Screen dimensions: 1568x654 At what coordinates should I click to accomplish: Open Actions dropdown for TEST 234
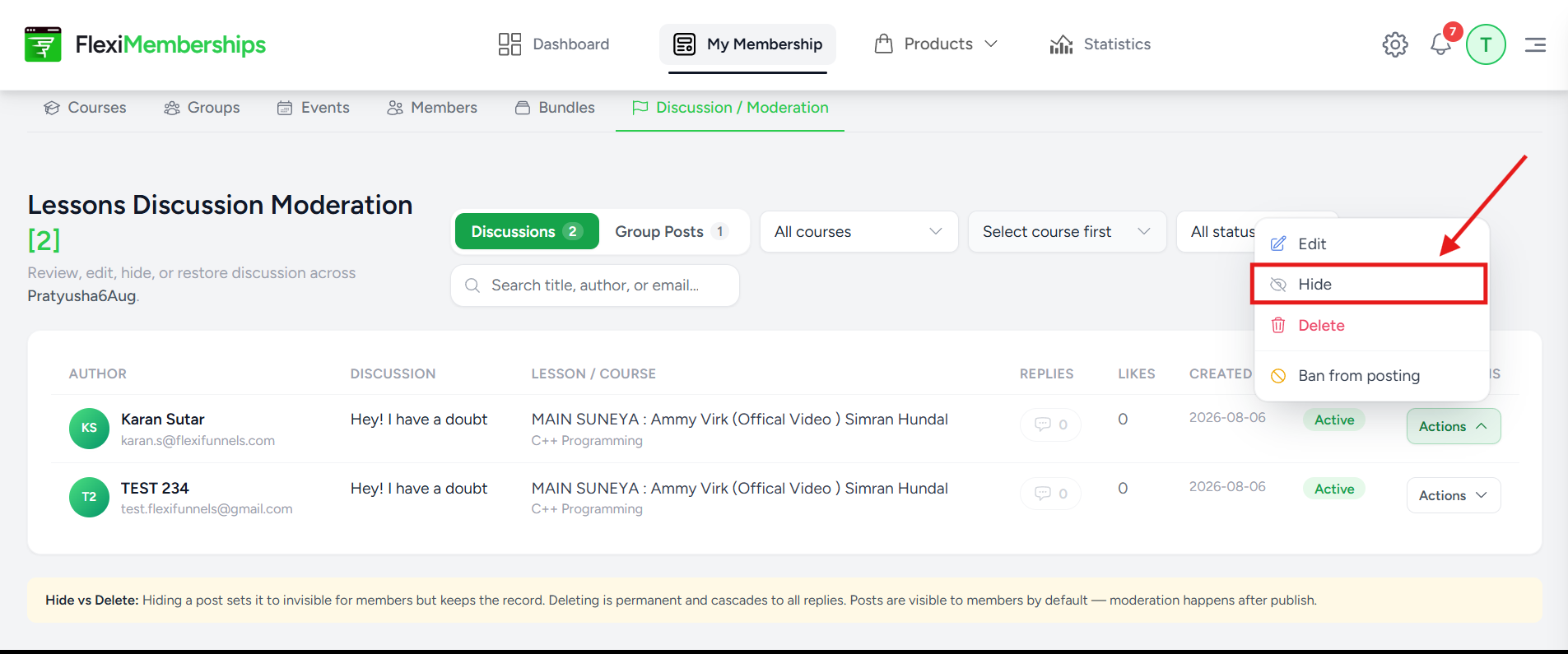(x=1454, y=495)
